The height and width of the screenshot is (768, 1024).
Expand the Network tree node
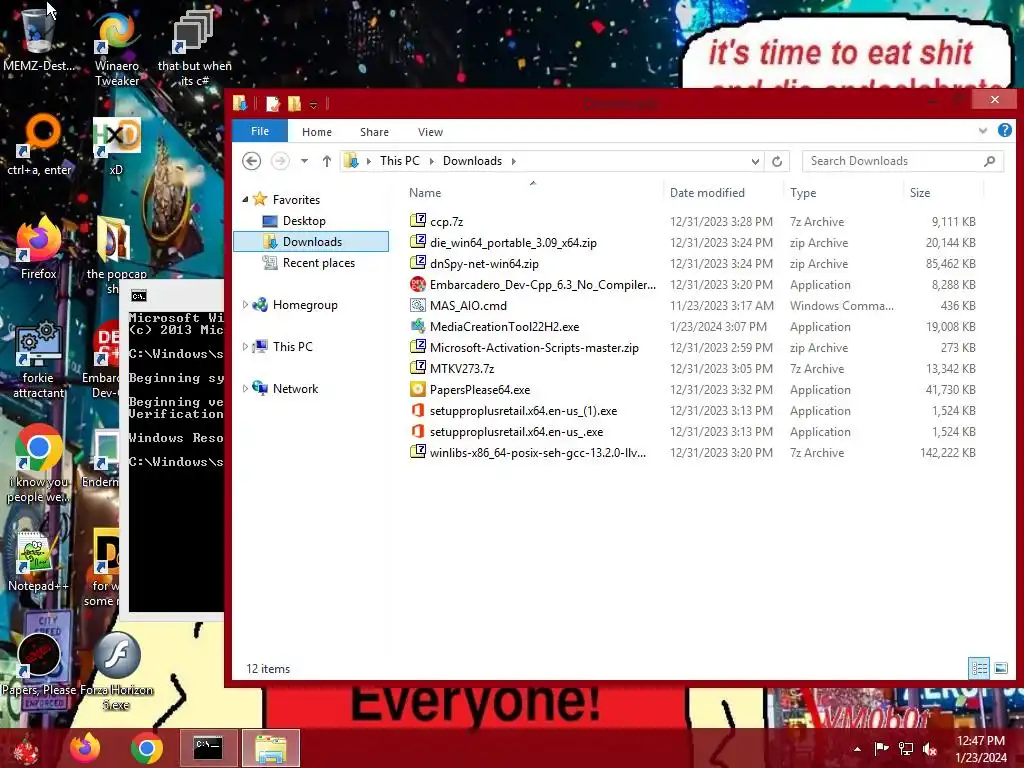pyautogui.click(x=245, y=388)
